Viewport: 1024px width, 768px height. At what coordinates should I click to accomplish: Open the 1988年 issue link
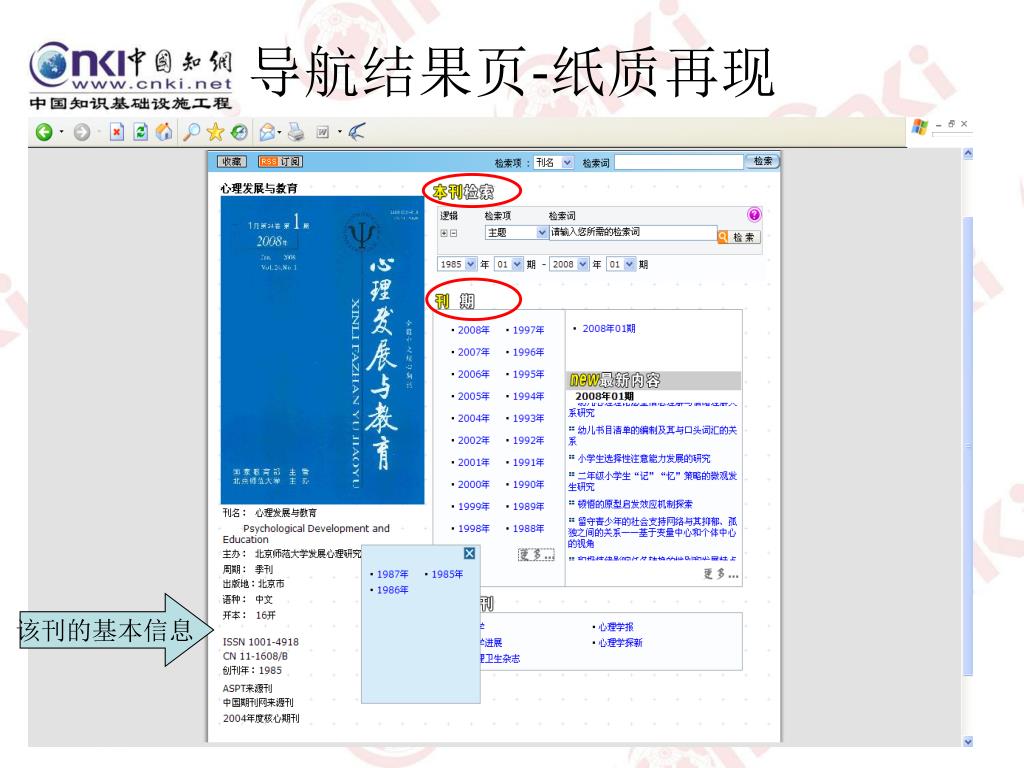(528, 528)
